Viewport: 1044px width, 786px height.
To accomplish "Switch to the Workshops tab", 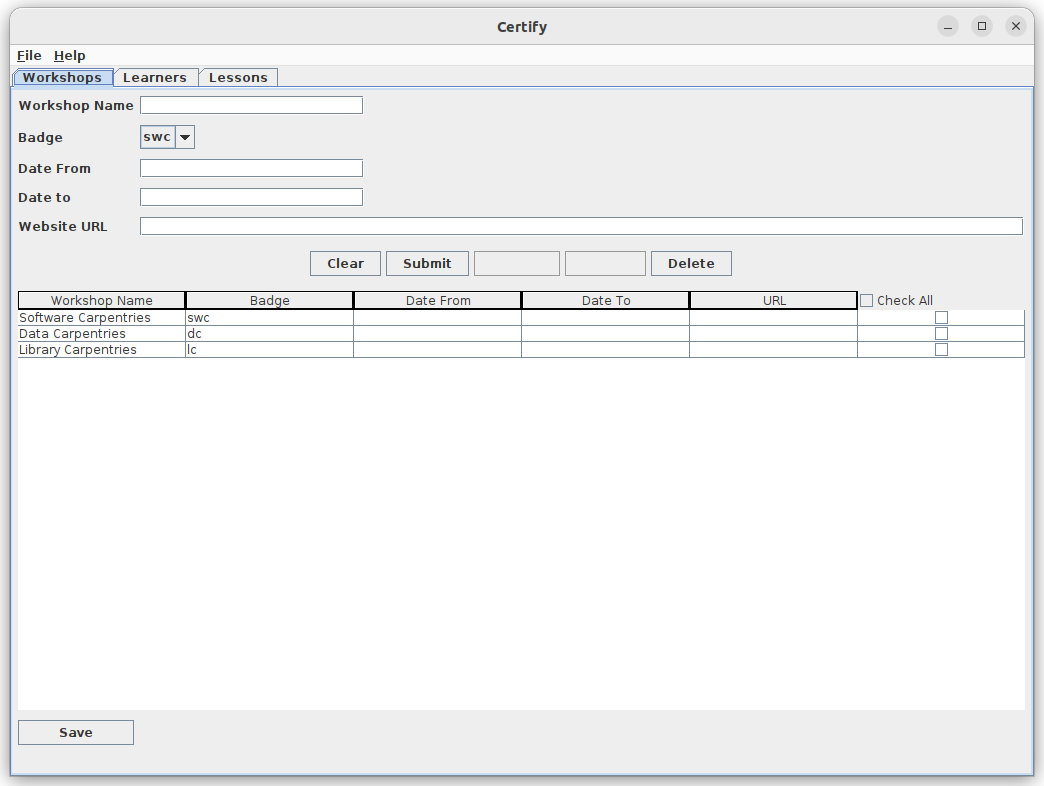I will point(63,77).
